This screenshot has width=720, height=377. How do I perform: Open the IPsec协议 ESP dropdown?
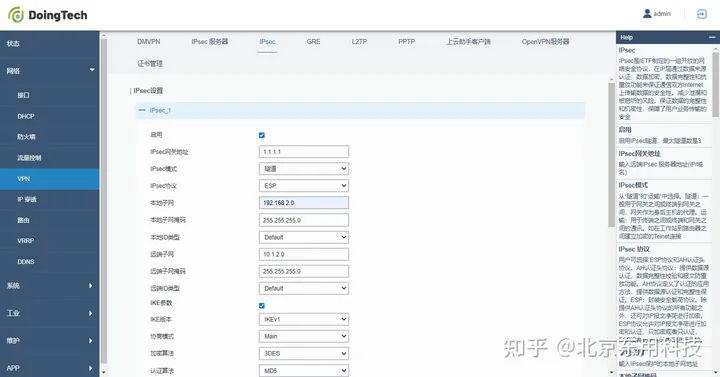(304, 186)
